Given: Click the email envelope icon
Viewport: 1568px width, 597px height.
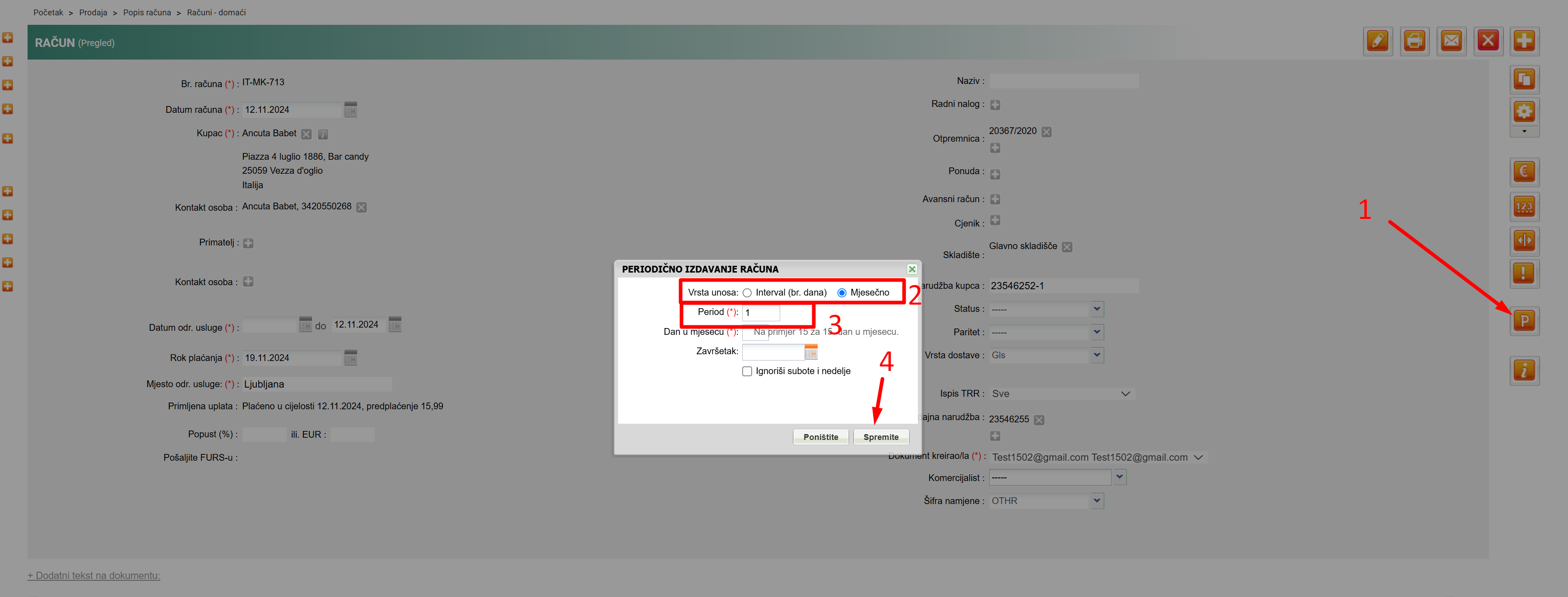Looking at the screenshot, I should pos(1451,42).
